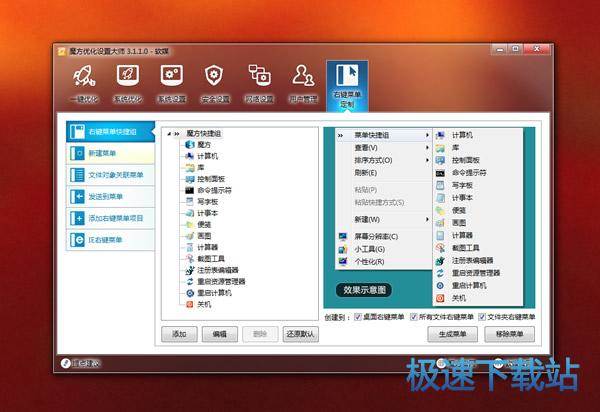Open the 网络设置 toolbar icon

pos(259,84)
